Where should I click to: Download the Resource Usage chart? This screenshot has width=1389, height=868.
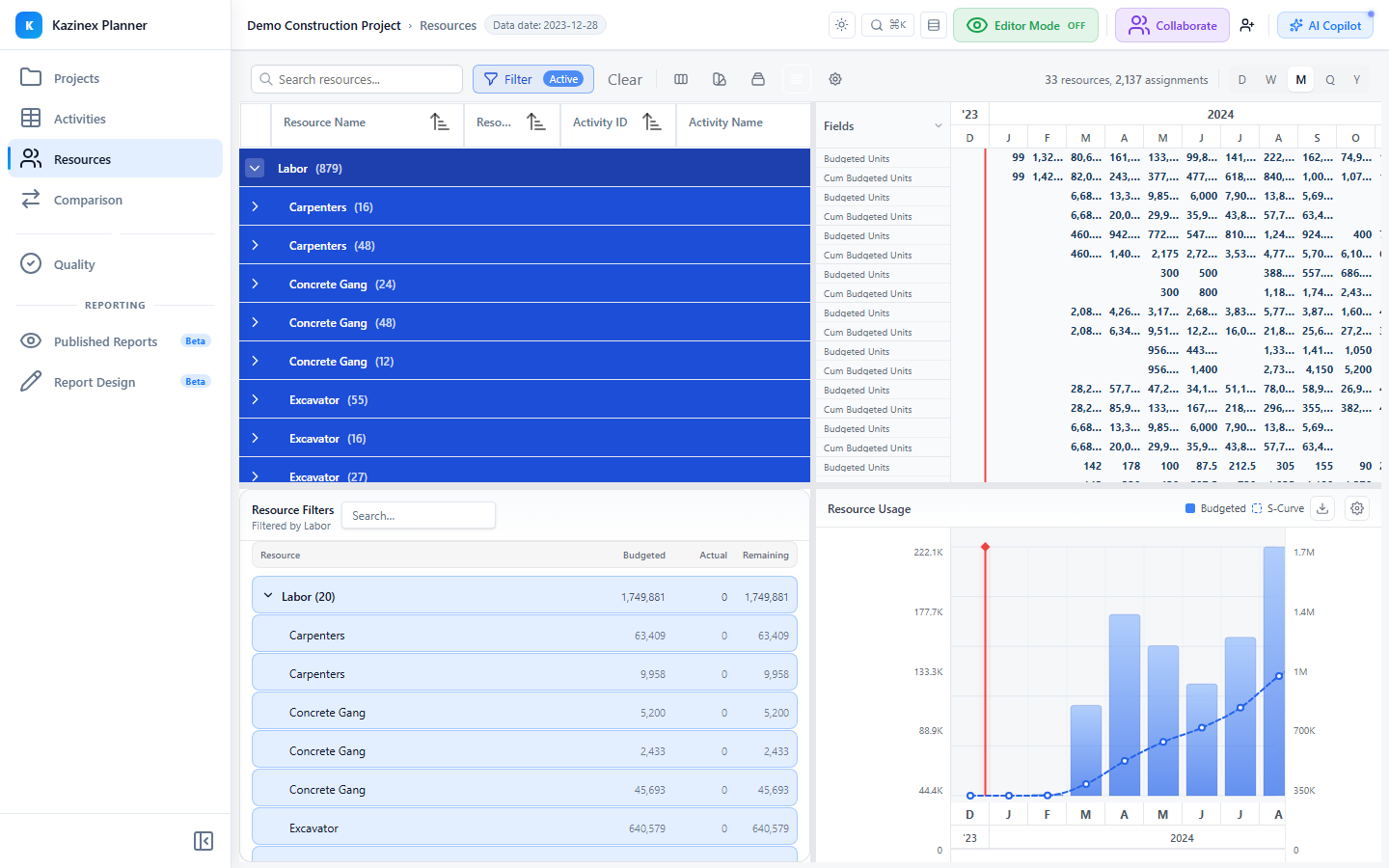1322,508
